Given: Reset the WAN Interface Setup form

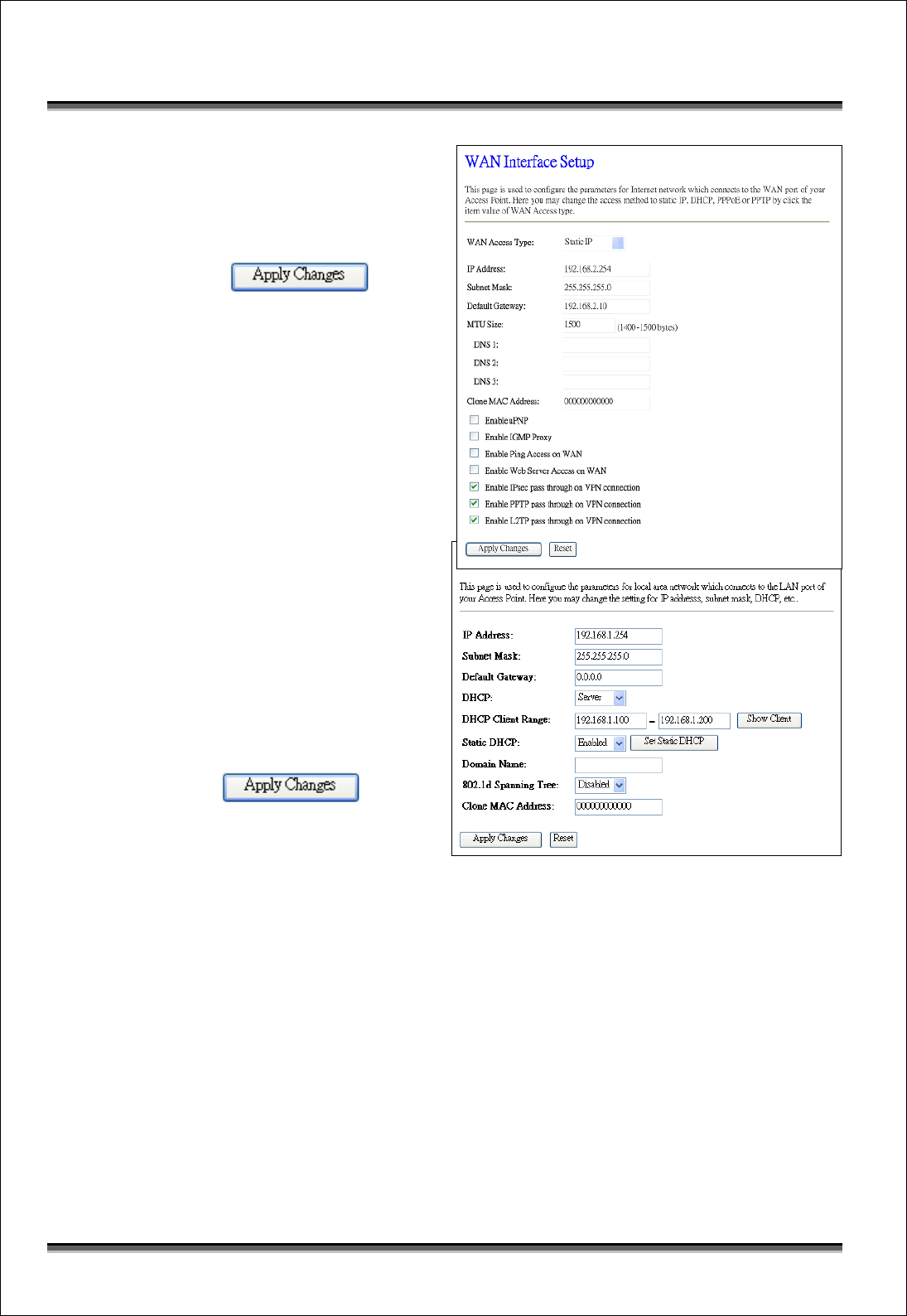Looking at the screenshot, I should [563, 549].
